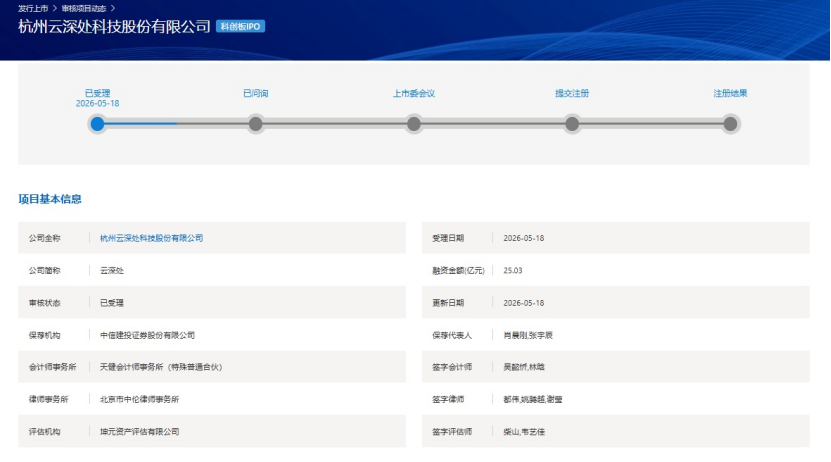Click the names listed in the 保荐代表人 row
Viewport: 831px width, 462px height.
(528, 335)
